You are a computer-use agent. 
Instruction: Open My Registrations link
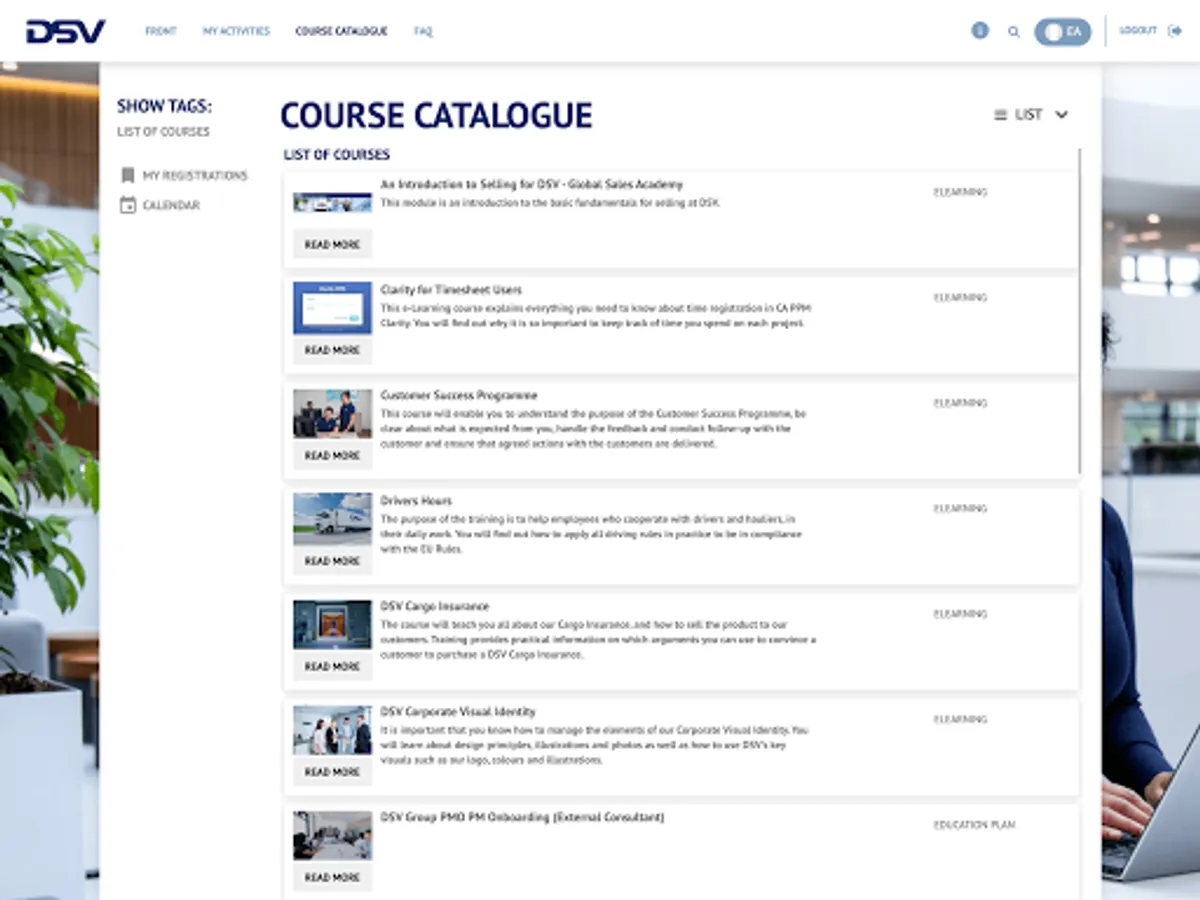195,175
